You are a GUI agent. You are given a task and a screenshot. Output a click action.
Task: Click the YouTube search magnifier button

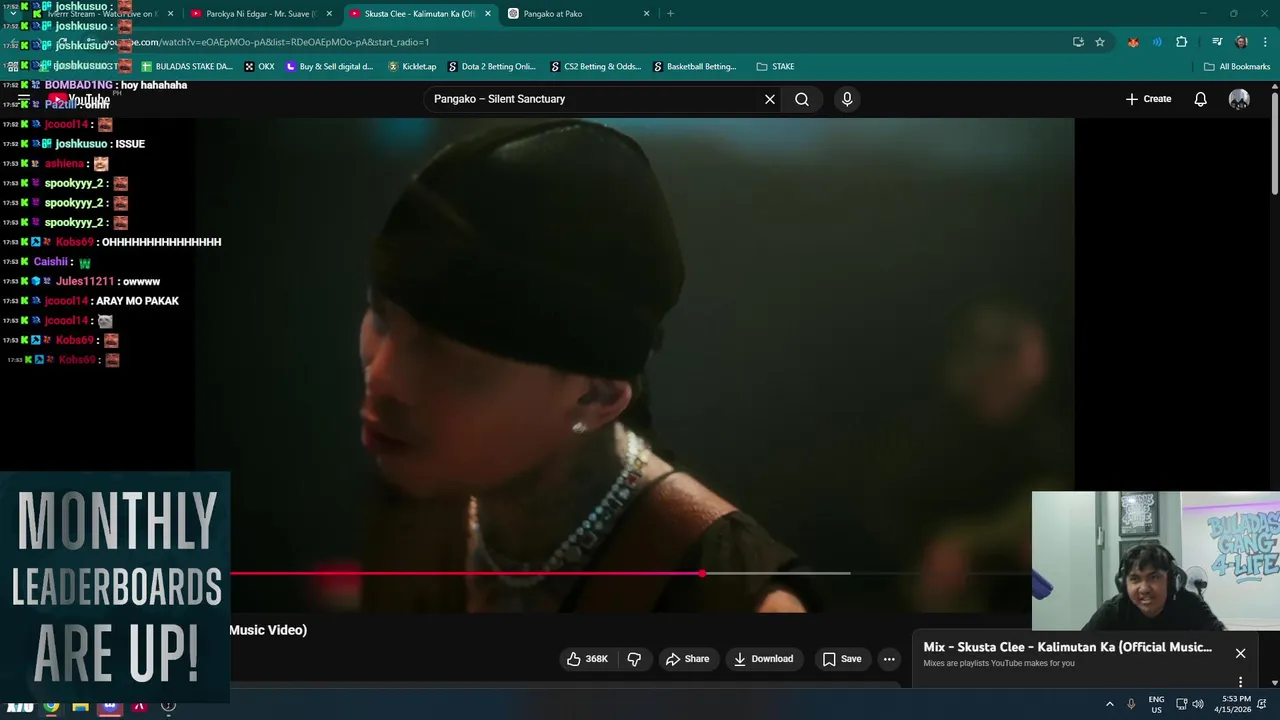coord(802,99)
